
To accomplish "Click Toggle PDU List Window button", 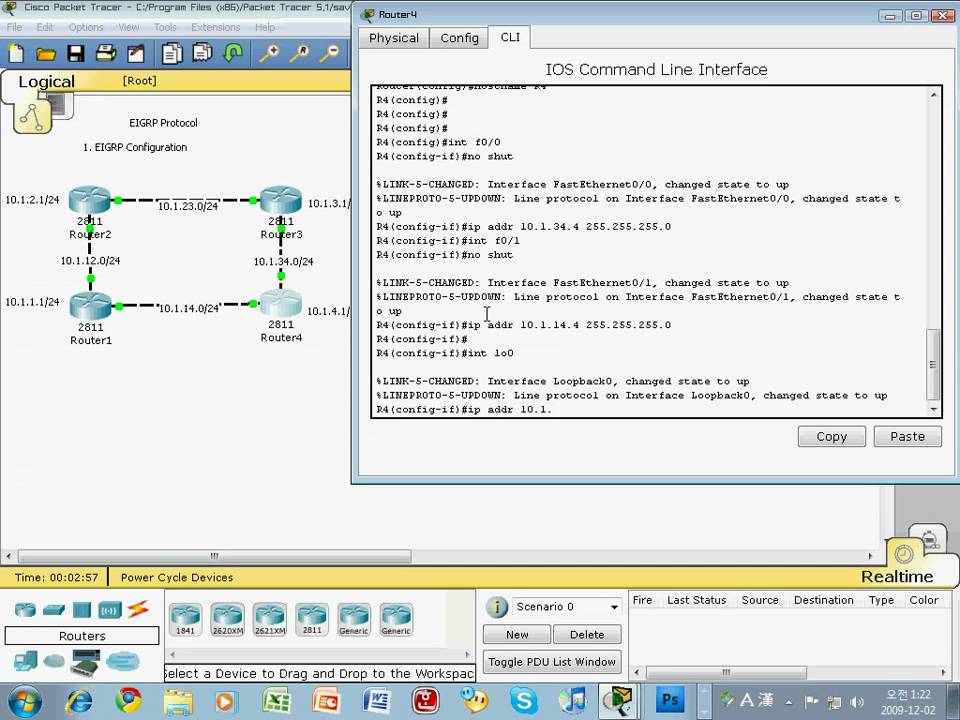I will point(552,662).
